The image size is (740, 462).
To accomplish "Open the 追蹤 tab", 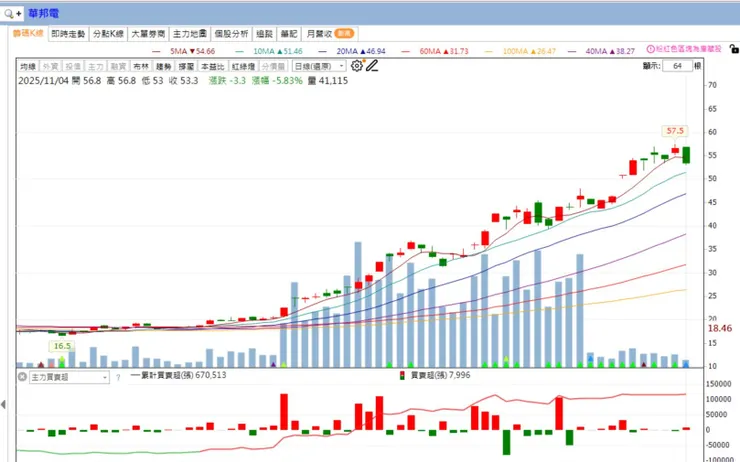I will coord(264,34).
